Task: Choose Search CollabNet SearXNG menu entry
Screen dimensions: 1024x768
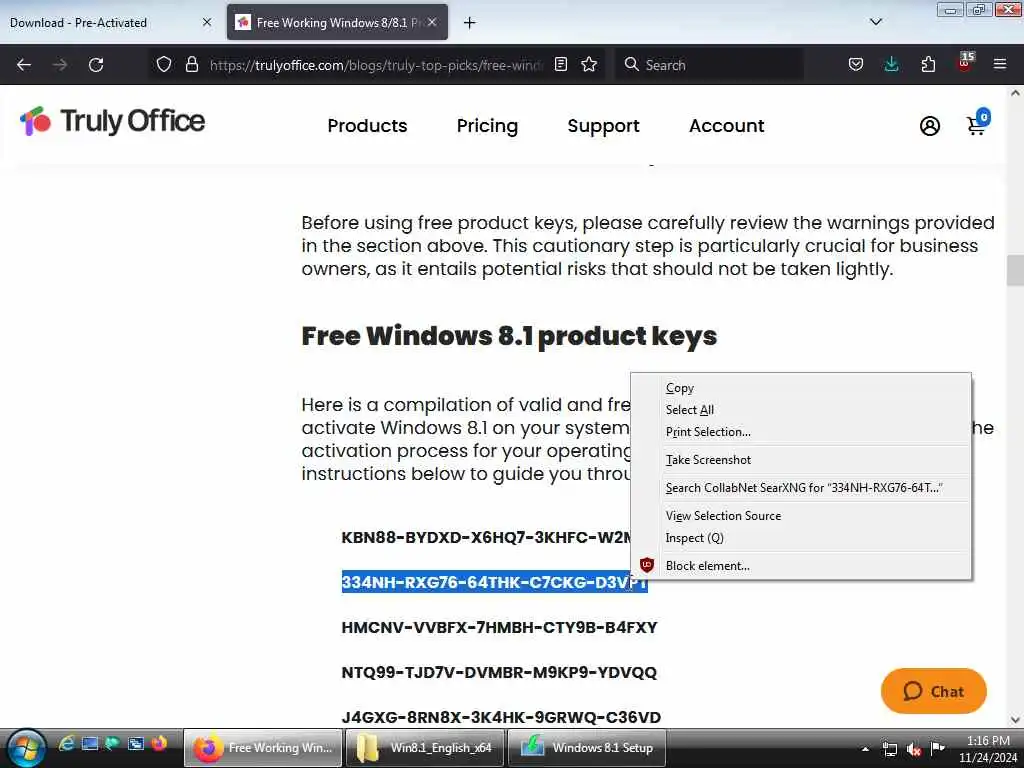Action: point(801,488)
